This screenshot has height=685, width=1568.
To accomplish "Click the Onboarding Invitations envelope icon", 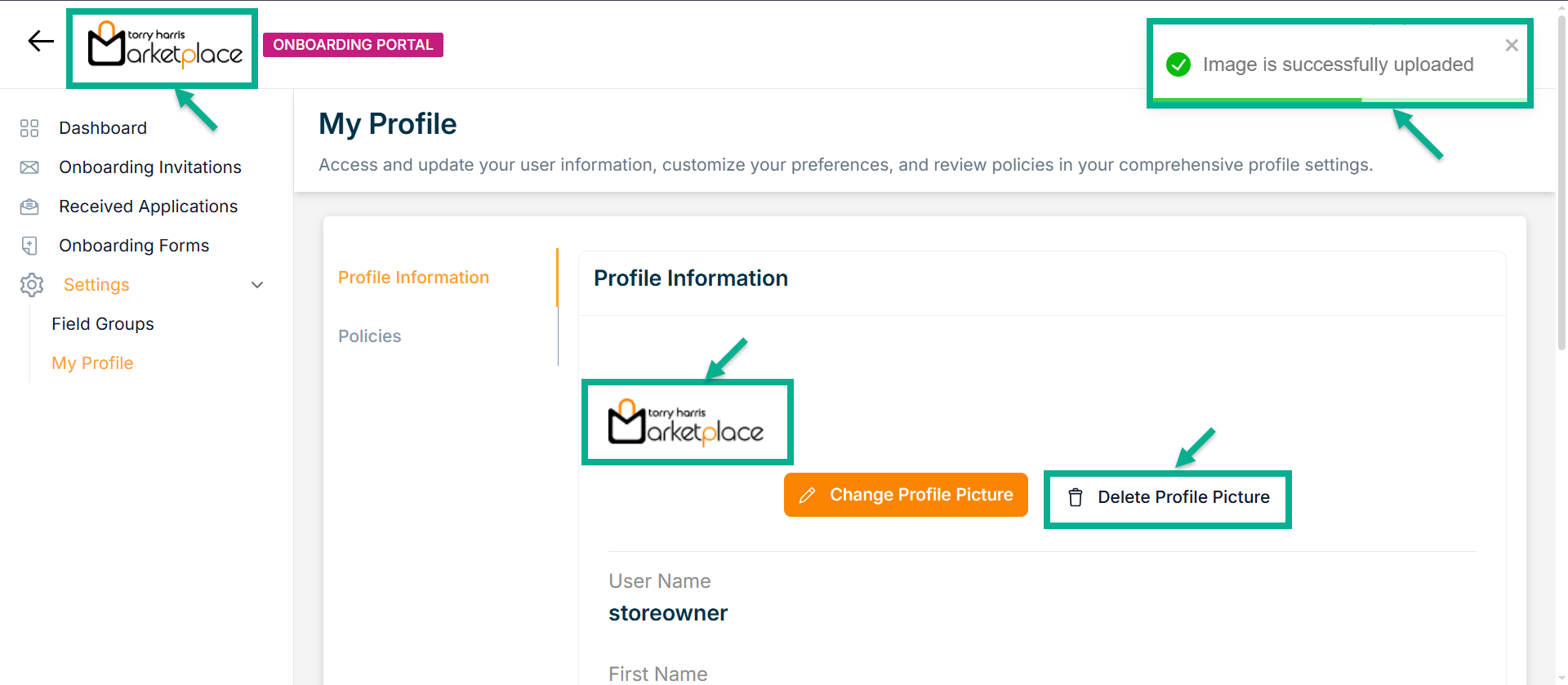I will coord(29,167).
